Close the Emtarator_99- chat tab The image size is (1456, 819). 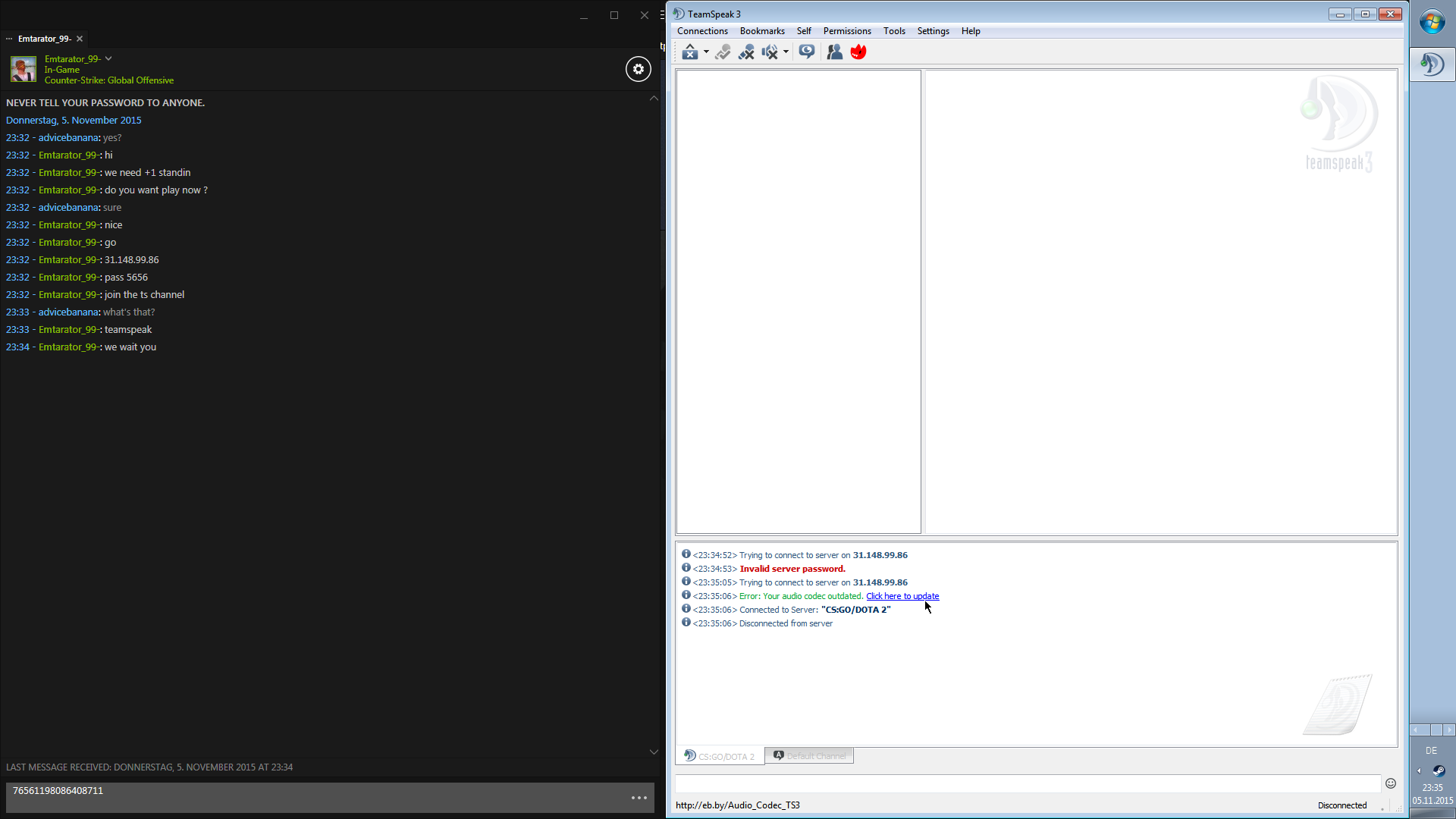pyautogui.click(x=80, y=39)
